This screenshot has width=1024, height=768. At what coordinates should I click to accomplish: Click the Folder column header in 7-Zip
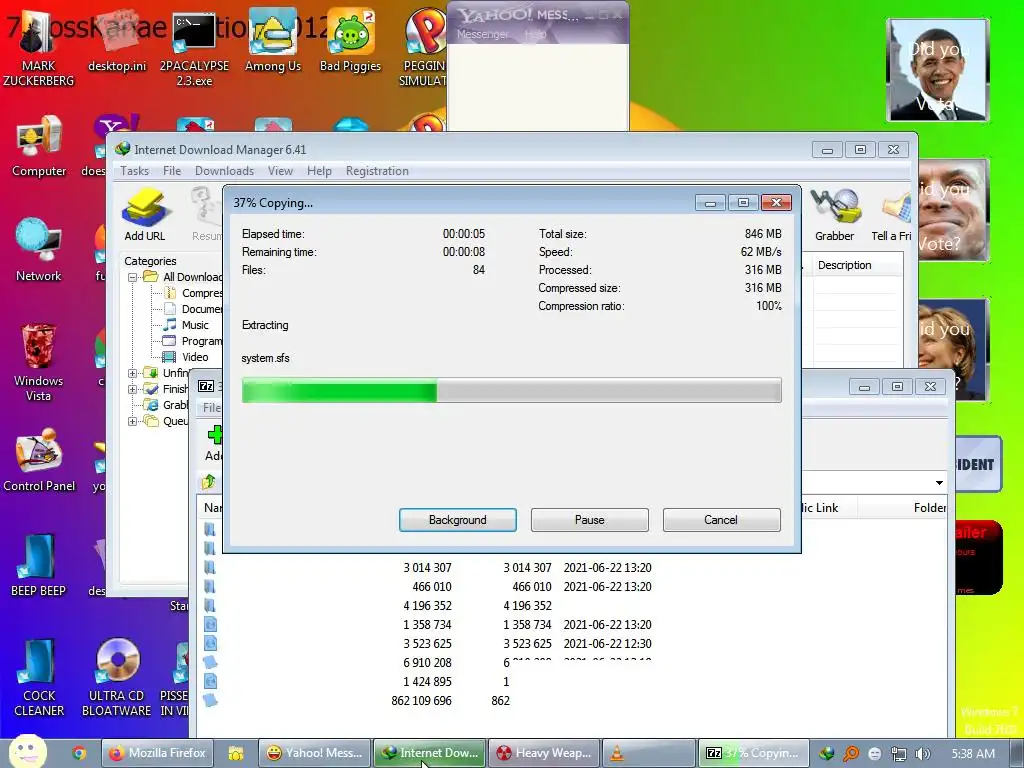903,507
